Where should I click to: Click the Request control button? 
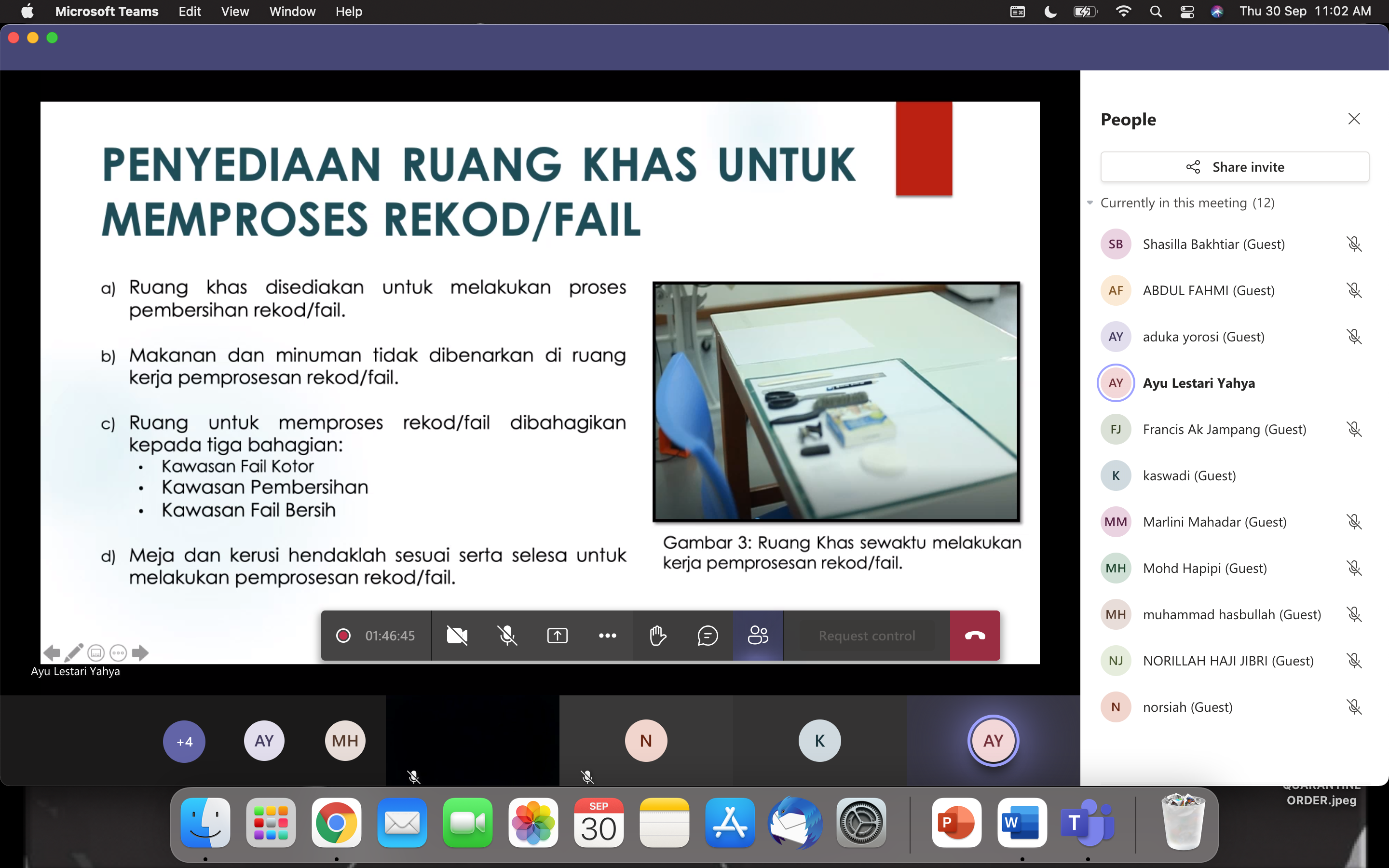point(867,636)
